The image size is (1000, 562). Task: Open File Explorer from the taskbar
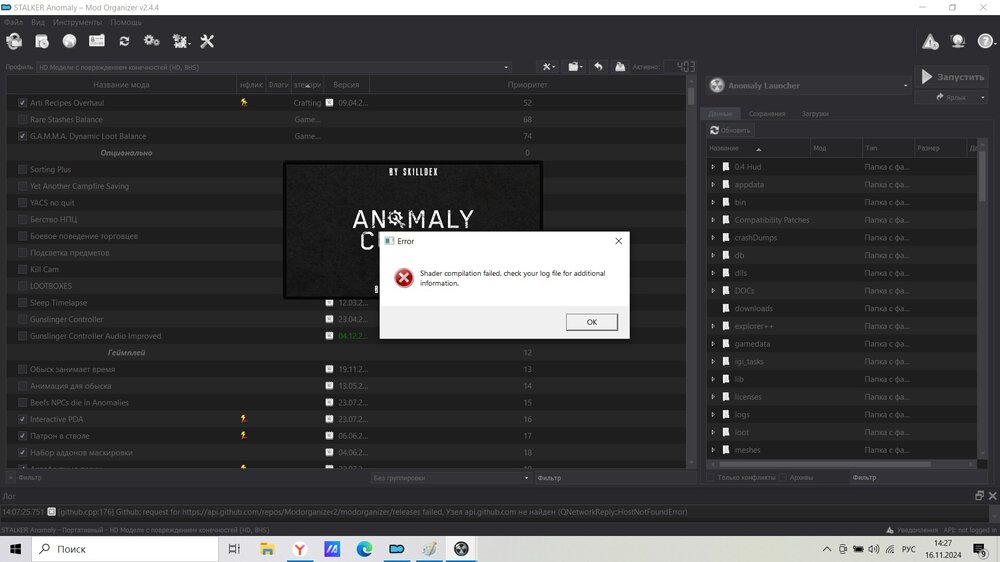267,549
